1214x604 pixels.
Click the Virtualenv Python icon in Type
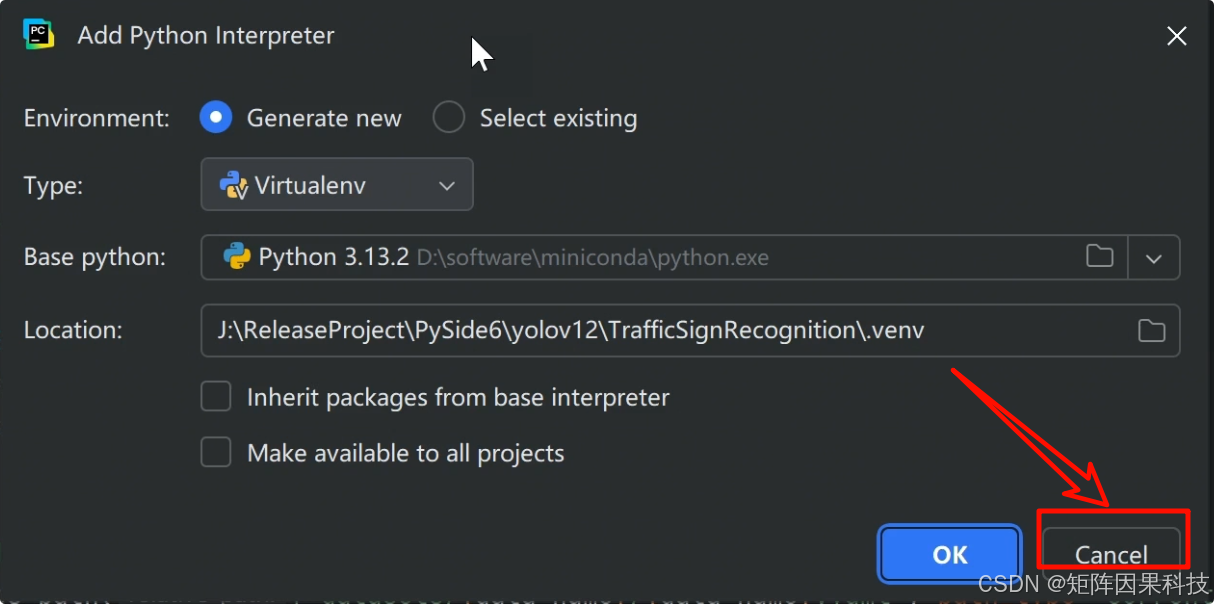pyautogui.click(x=233, y=185)
